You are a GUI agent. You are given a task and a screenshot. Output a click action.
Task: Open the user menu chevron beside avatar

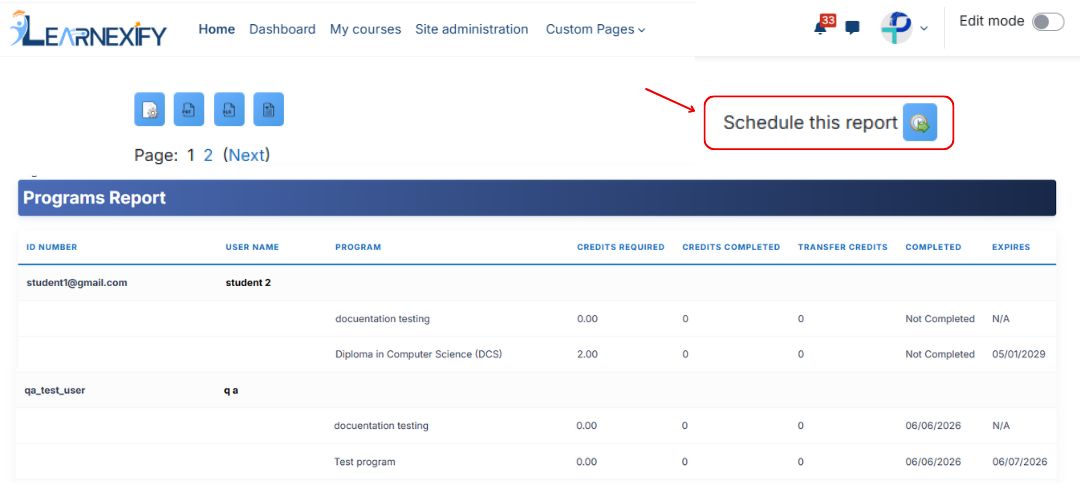tap(924, 29)
